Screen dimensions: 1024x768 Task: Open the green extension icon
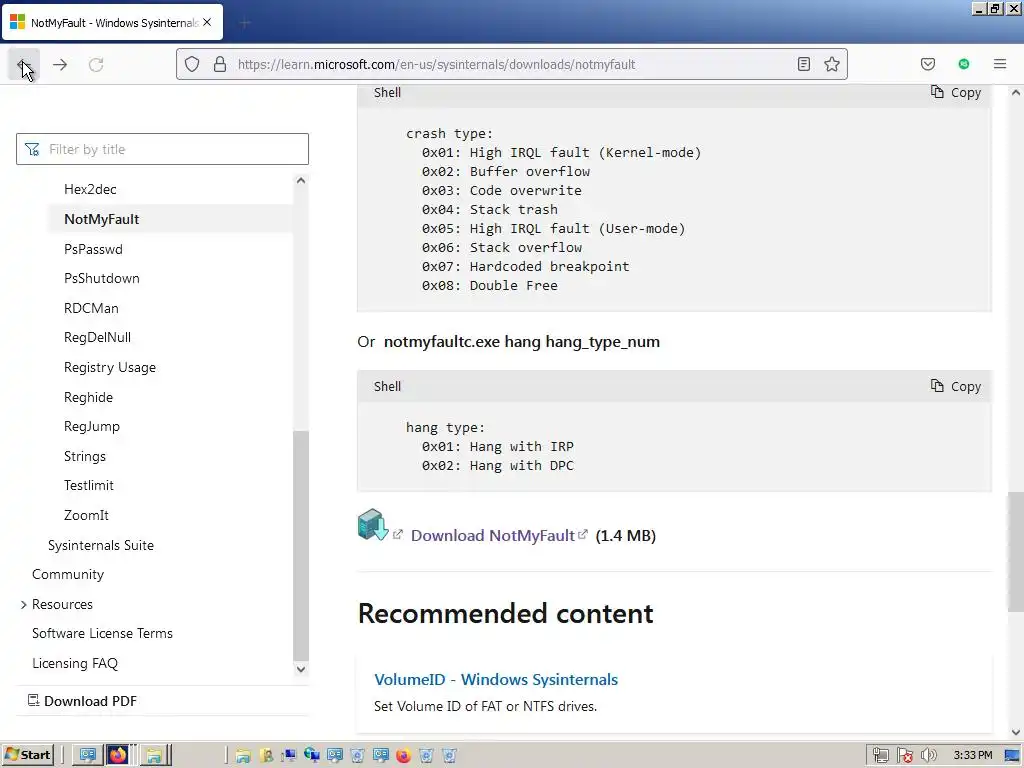point(964,64)
